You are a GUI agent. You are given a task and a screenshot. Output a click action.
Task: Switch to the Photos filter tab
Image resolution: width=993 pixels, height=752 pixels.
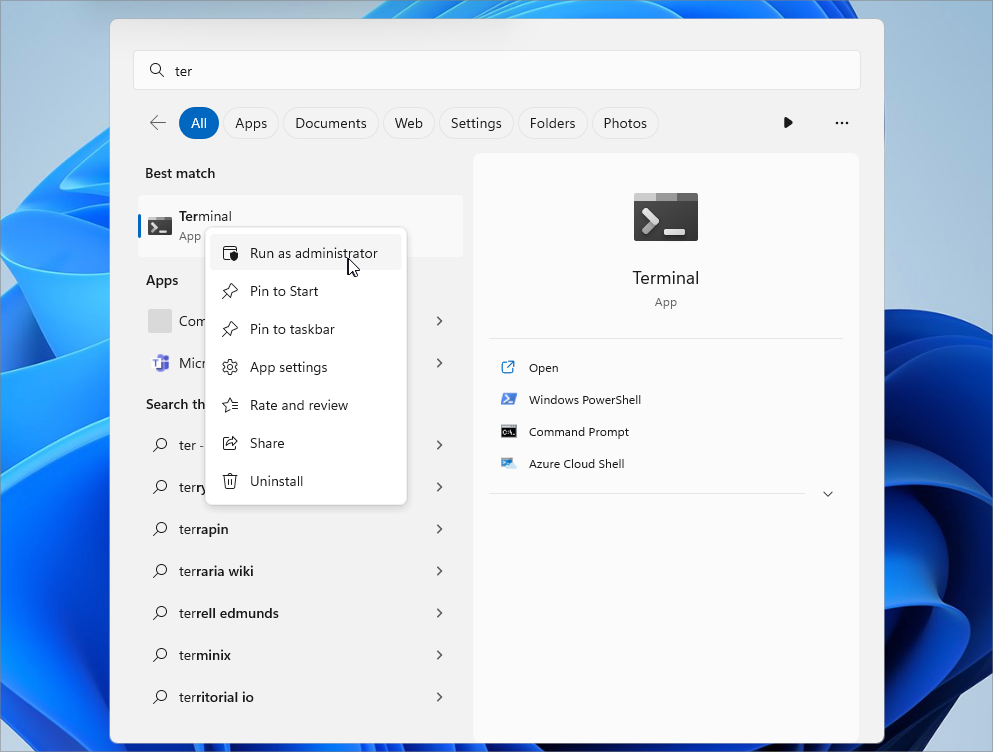click(624, 123)
